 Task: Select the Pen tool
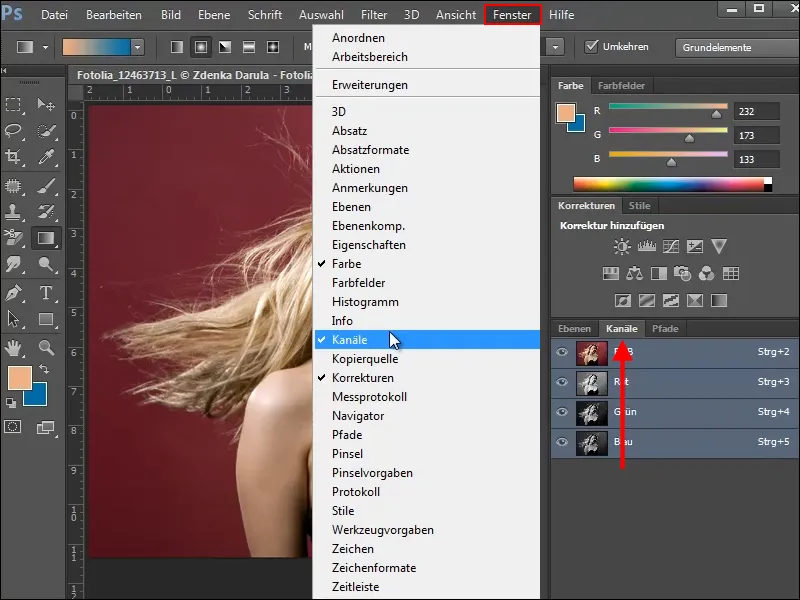pos(13,293)
